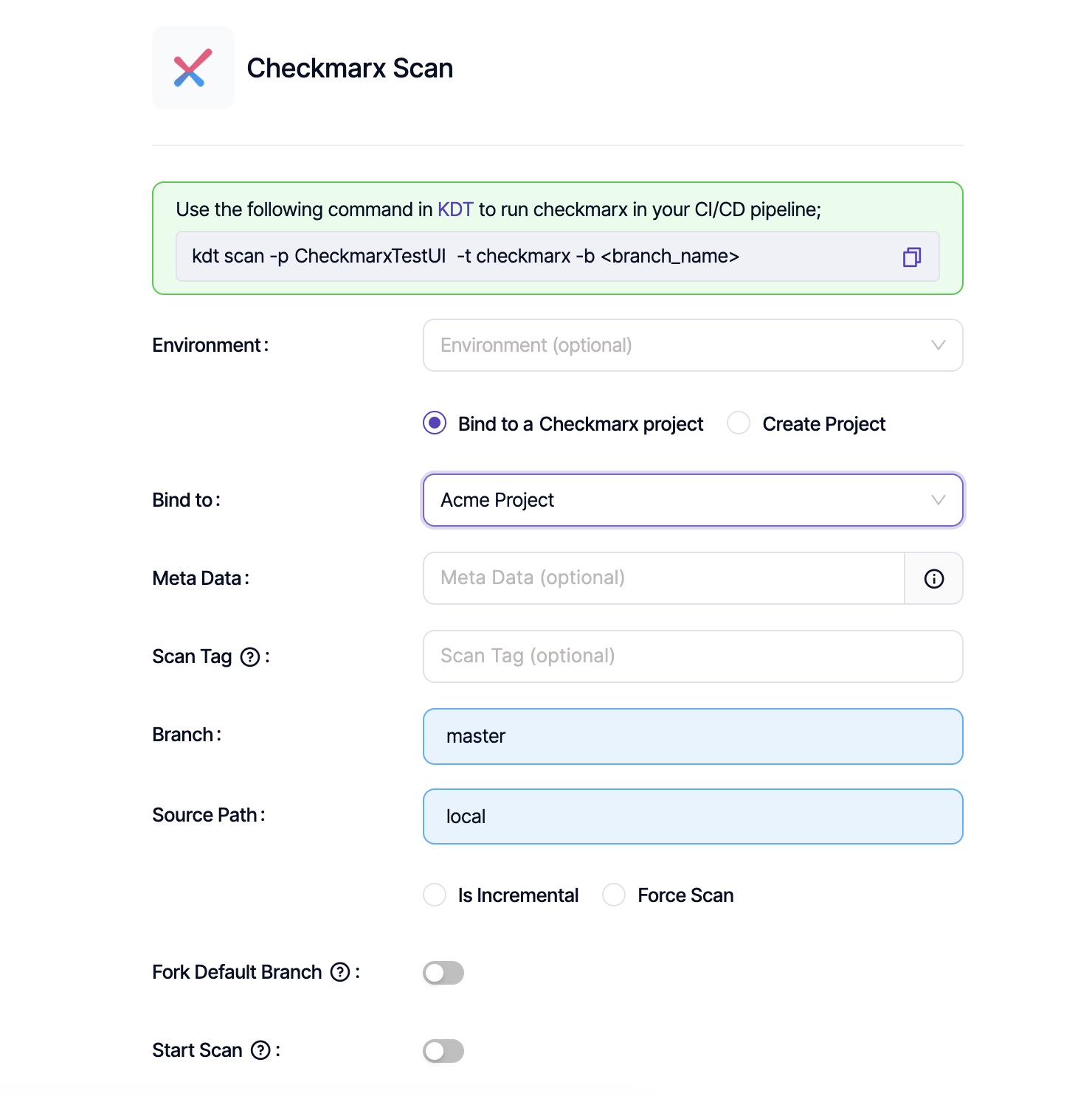Image resolution: width=1092 pixels, height=1096 pixels.
Task: Click the Meta Data info icon
Action: (933, 579)
